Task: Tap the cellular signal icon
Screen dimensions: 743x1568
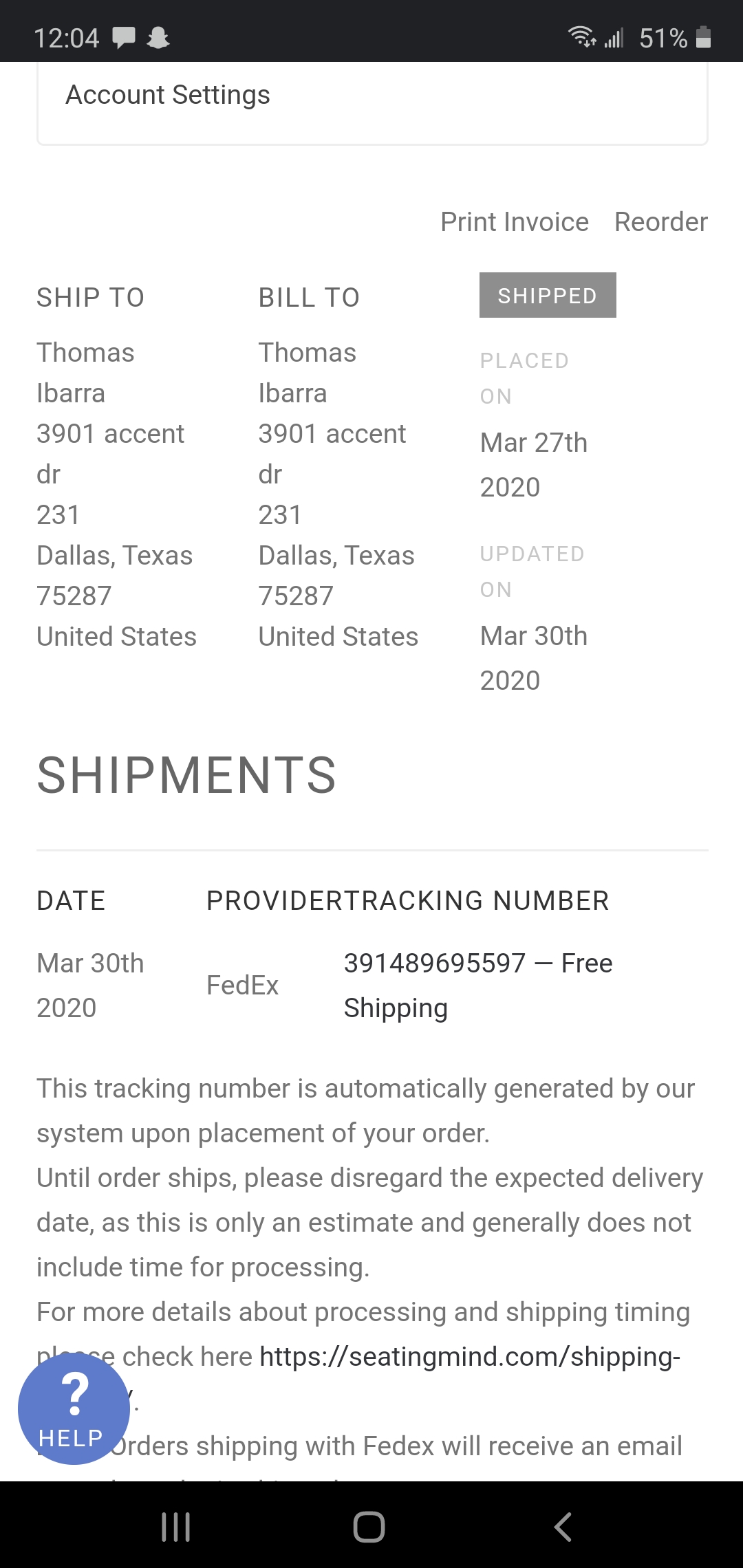Action: pos(614,38)
